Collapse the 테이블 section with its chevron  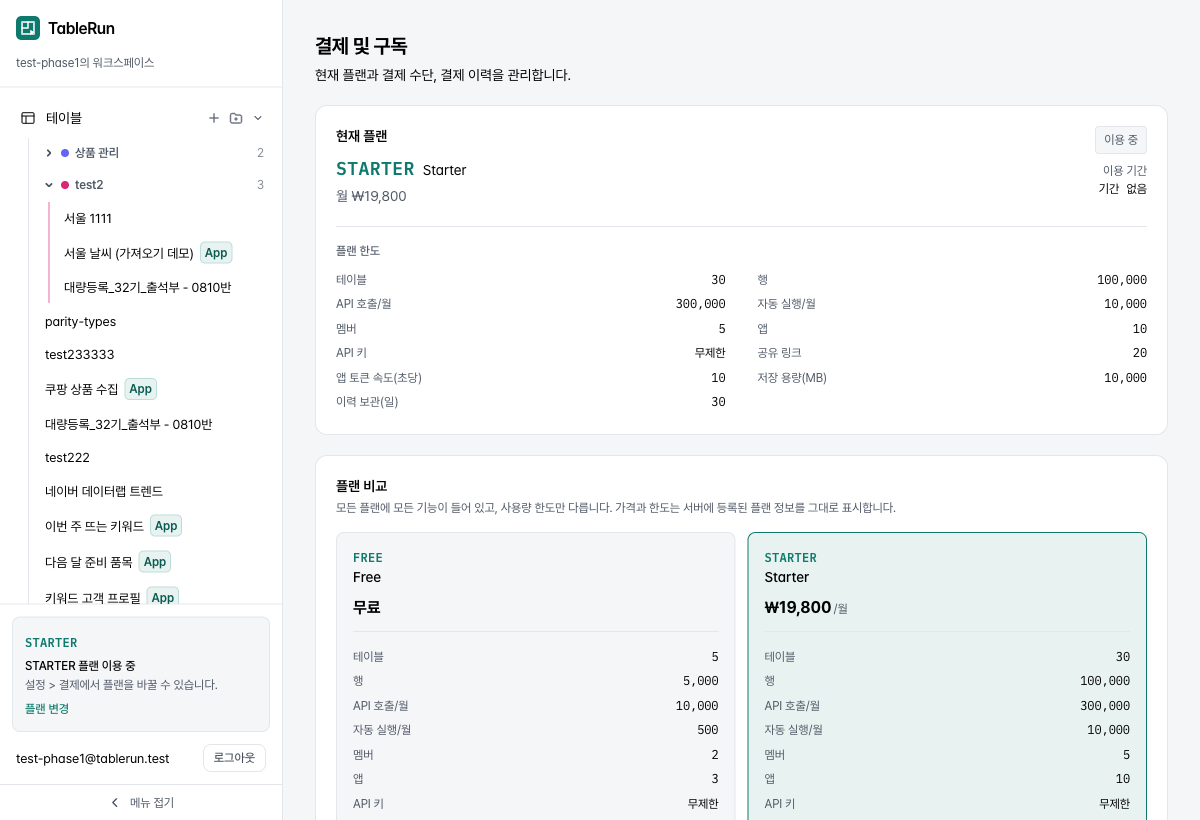point(258,118)
